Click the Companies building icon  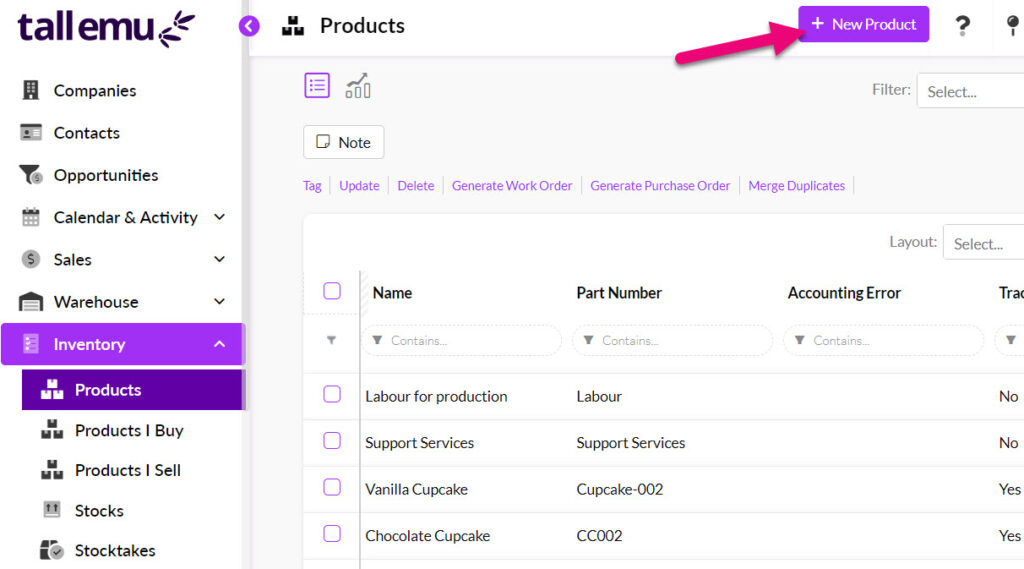[31, 90]
